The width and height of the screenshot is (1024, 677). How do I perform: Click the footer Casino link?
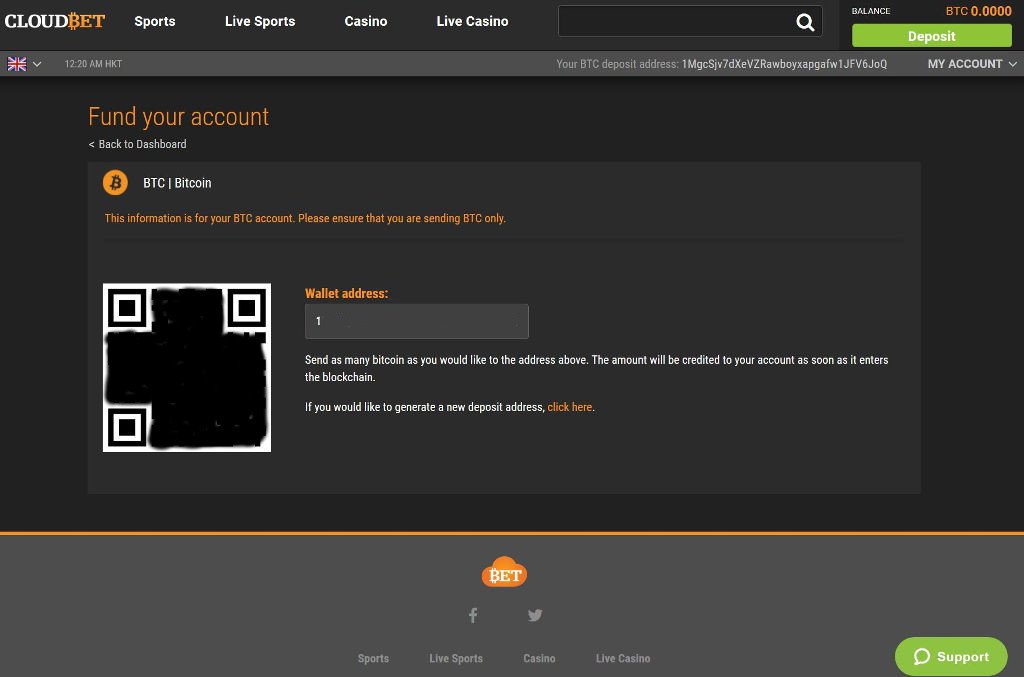pyautogui.click(x=539, y=659)
